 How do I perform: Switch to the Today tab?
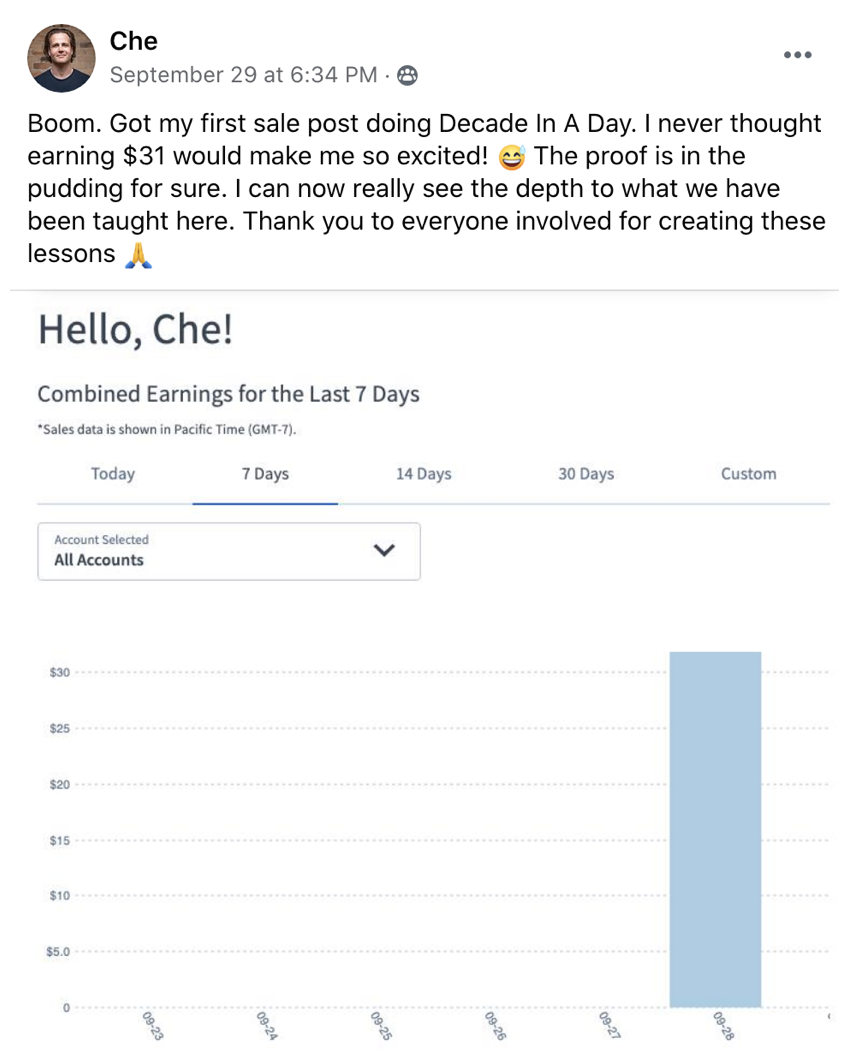click(113, 474)
